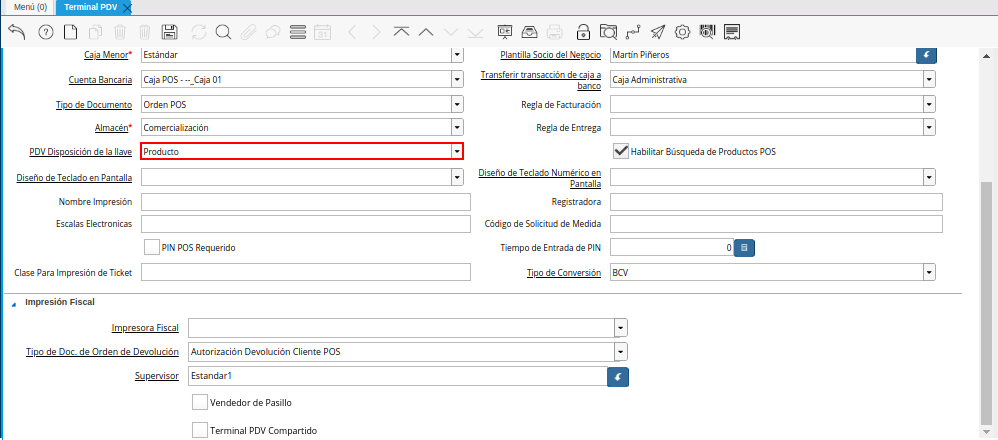
Task: Open the Help icon in toolbar
Action: click(x=46, y=32)
